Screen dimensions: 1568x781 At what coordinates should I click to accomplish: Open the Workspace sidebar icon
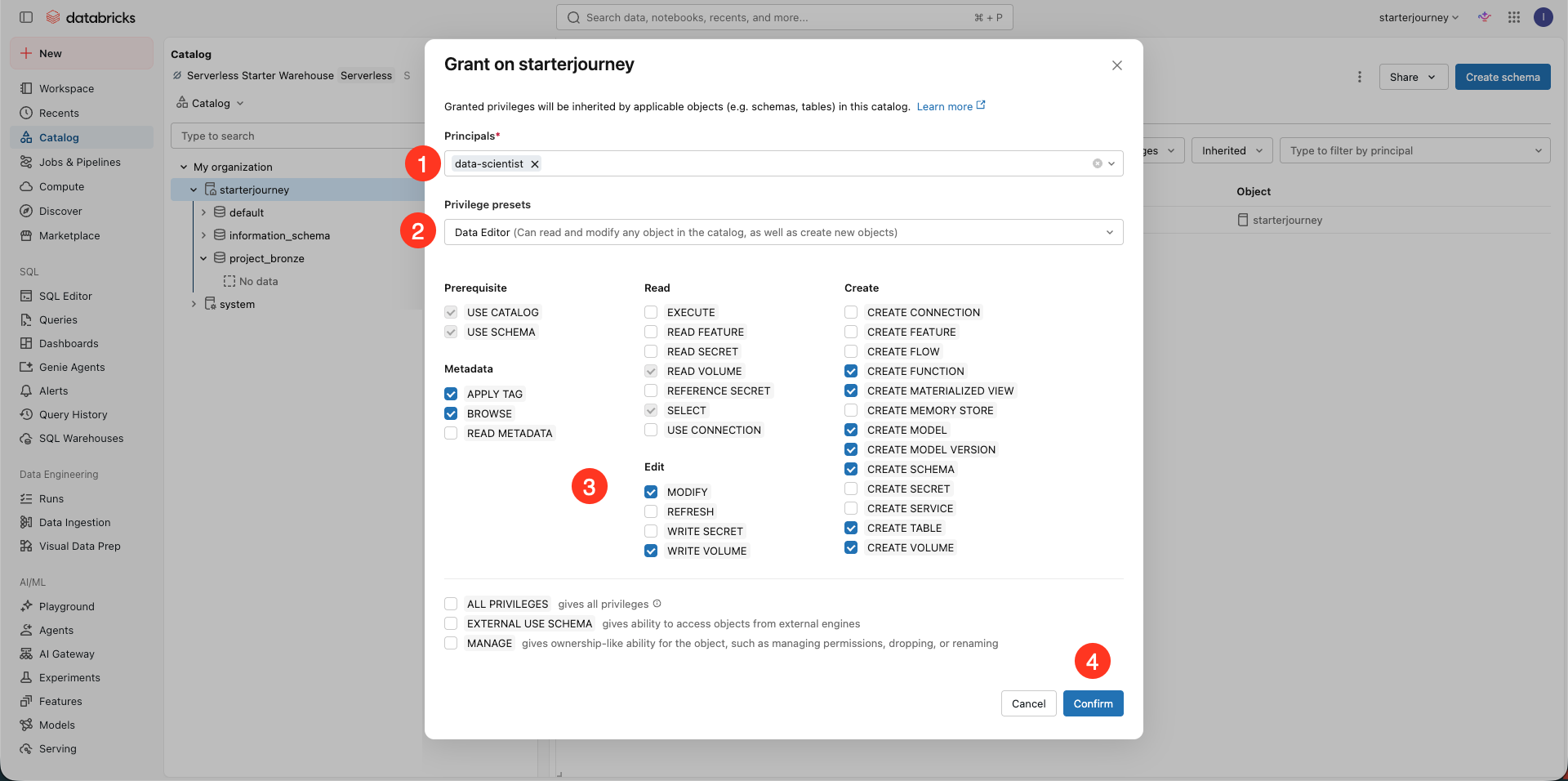[26, 88]
